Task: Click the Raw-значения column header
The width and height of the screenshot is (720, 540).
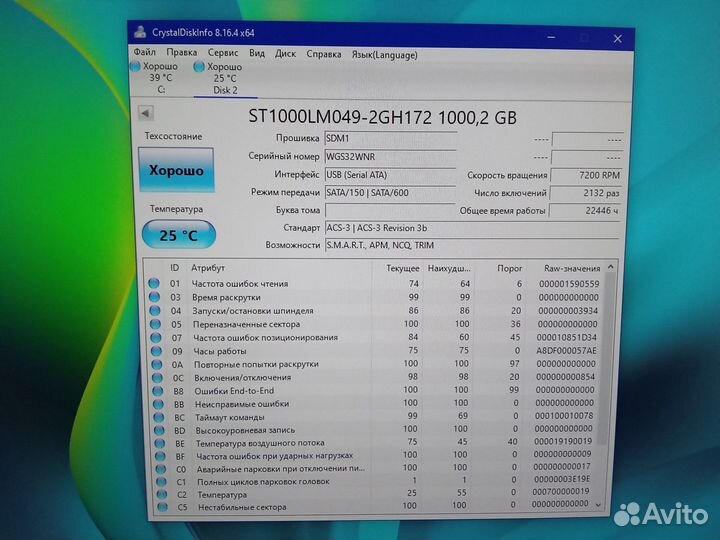Action: [x=570, y=268]
